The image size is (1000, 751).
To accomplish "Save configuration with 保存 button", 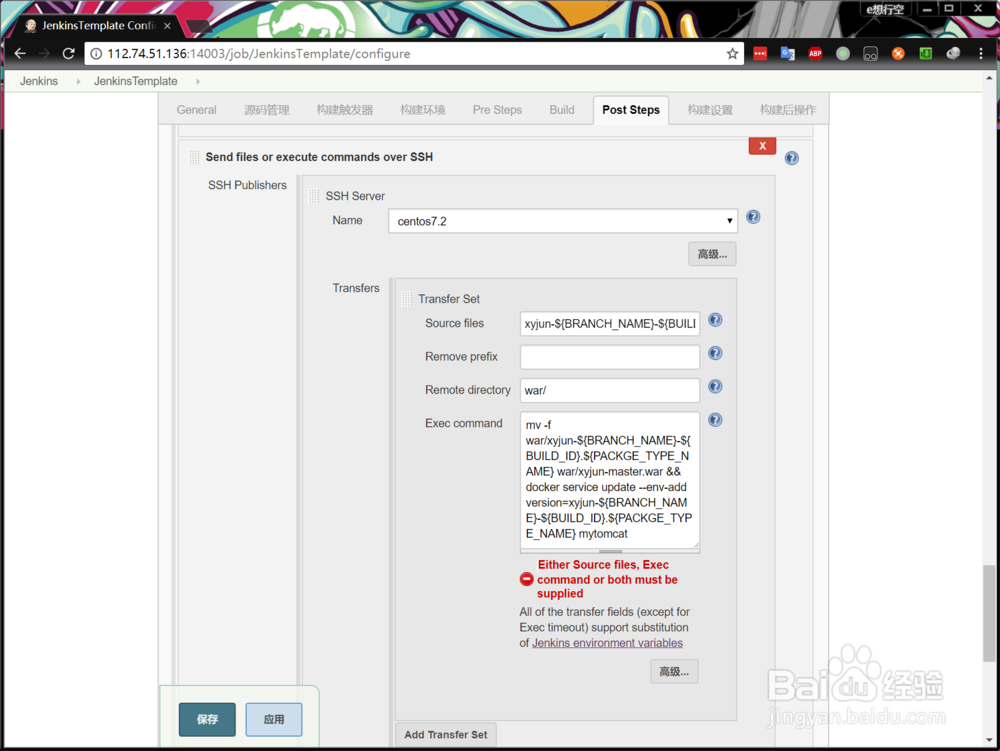I will [207, 719].
